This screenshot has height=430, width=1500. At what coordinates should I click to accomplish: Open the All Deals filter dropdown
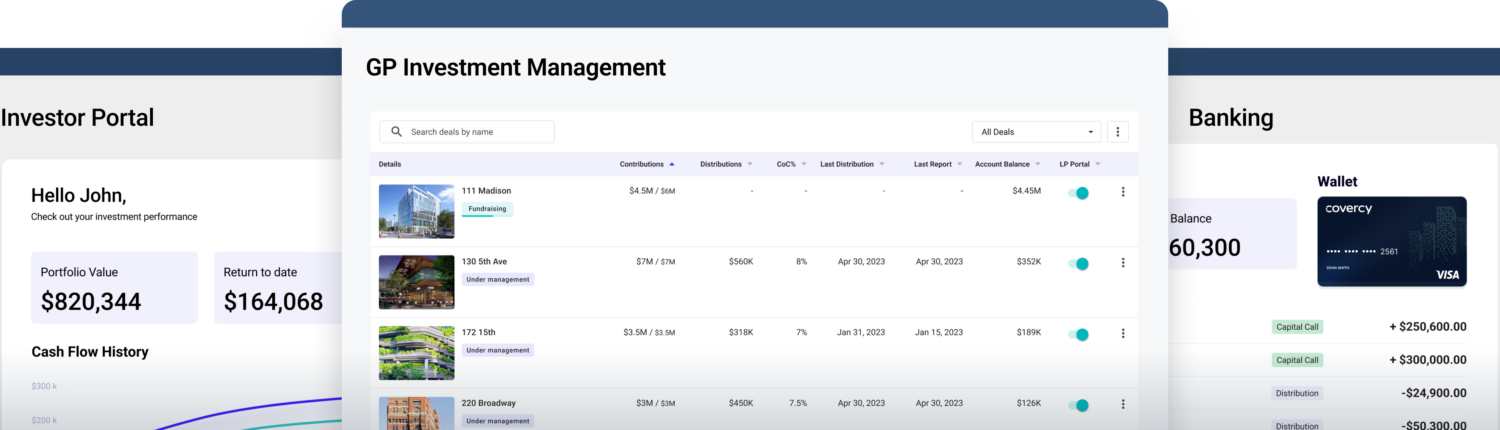tap(1036, 132)
